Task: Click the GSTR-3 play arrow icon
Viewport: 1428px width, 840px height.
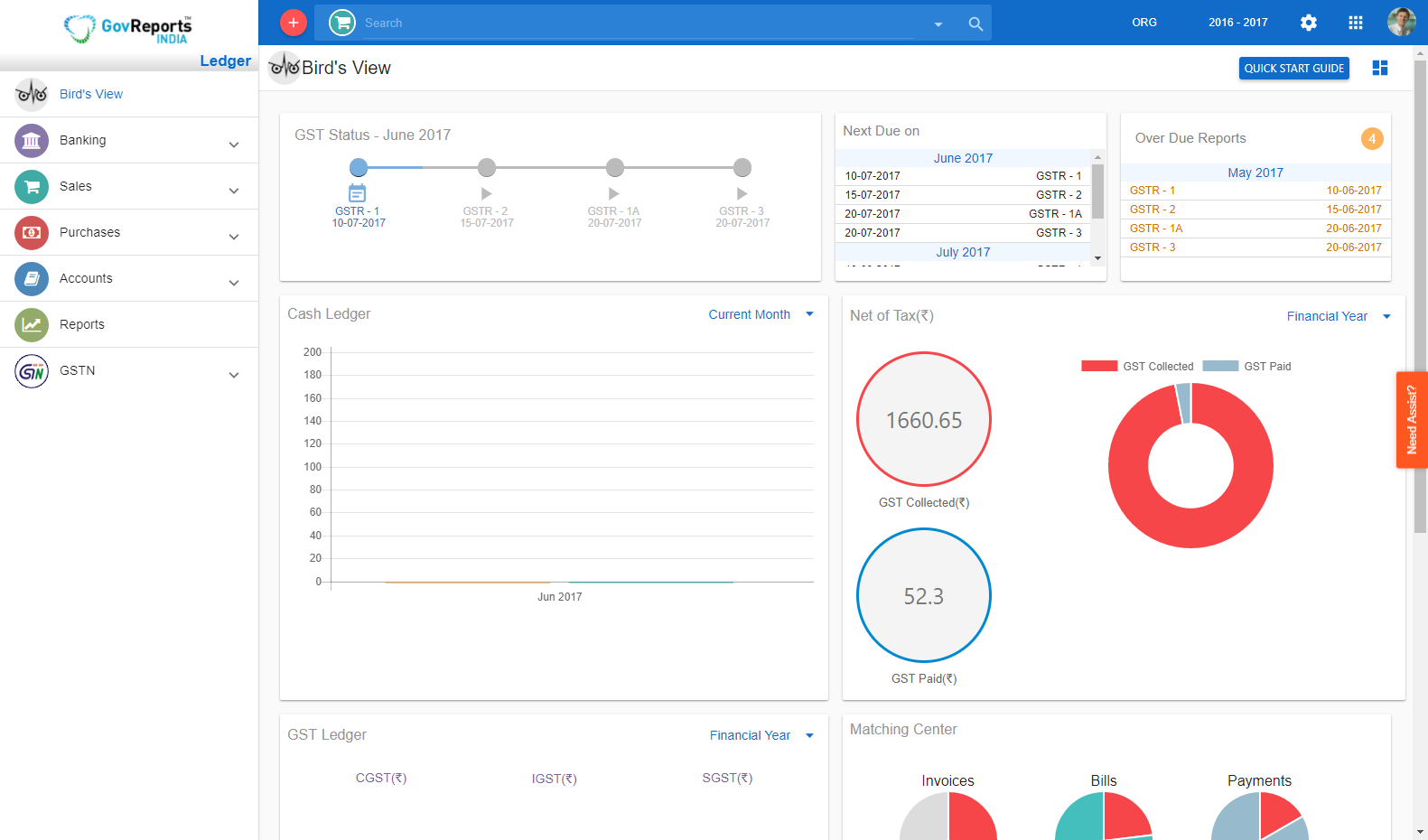Action: click(x=742, y=193)
